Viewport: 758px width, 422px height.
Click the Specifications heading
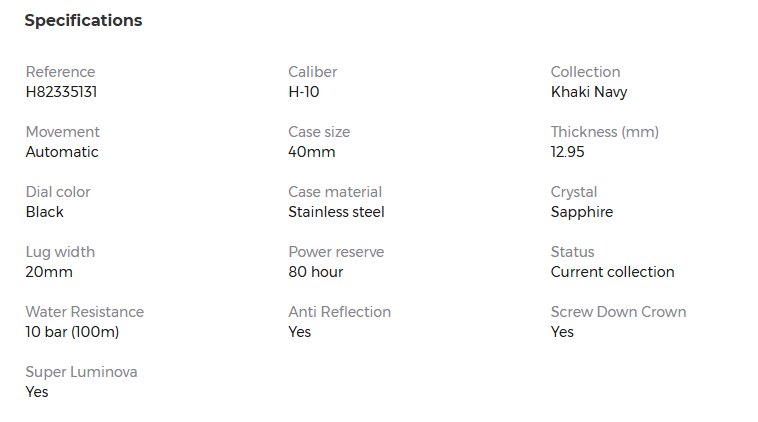click(x=83, y=21)
